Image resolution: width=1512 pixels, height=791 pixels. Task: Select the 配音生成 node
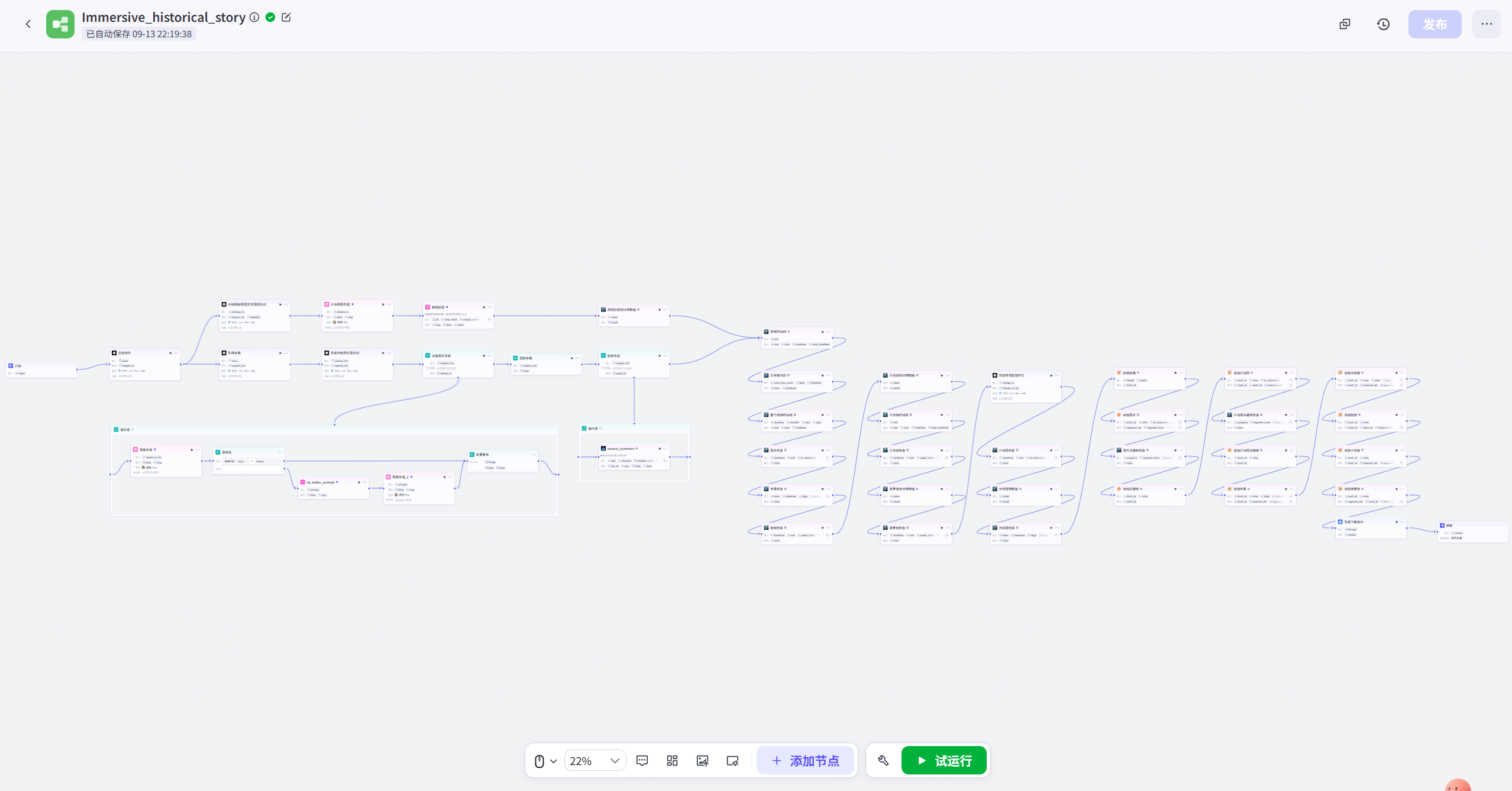point(634,364)
